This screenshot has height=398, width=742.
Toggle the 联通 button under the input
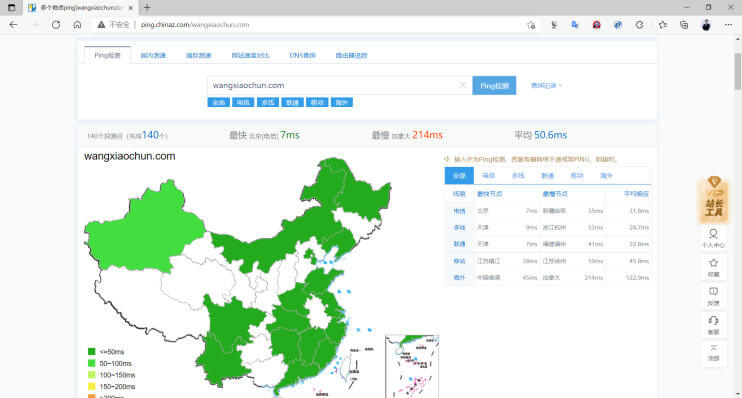[292, 102]
